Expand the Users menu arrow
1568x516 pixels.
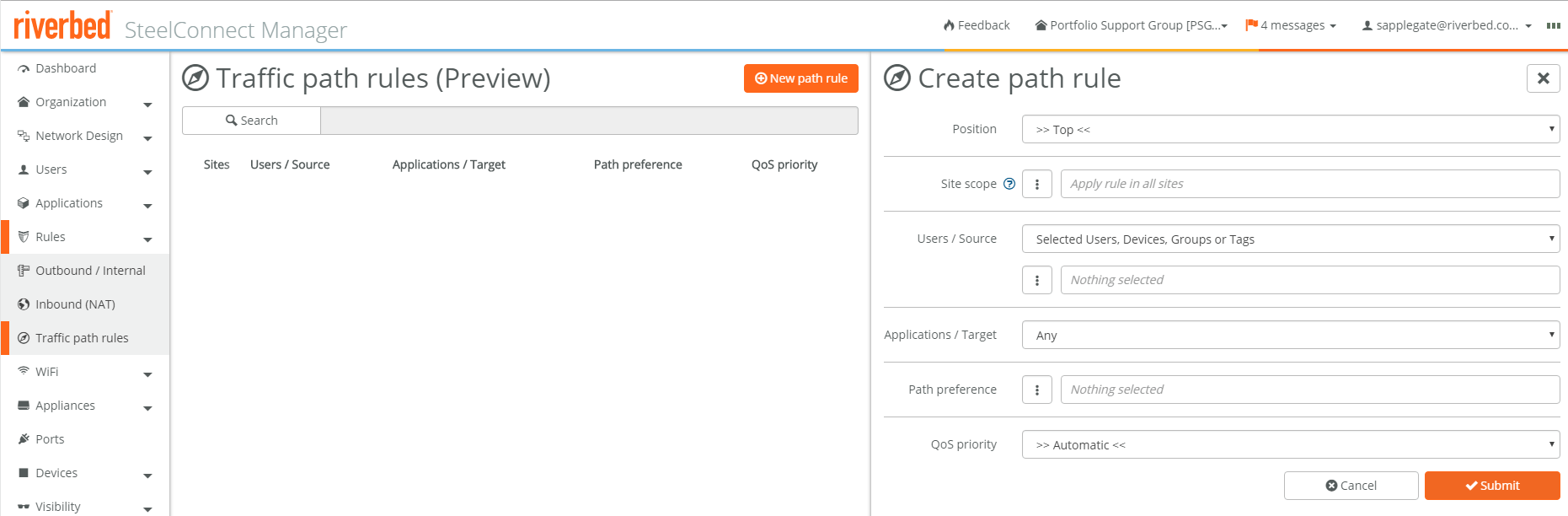(x=148, y=173)
